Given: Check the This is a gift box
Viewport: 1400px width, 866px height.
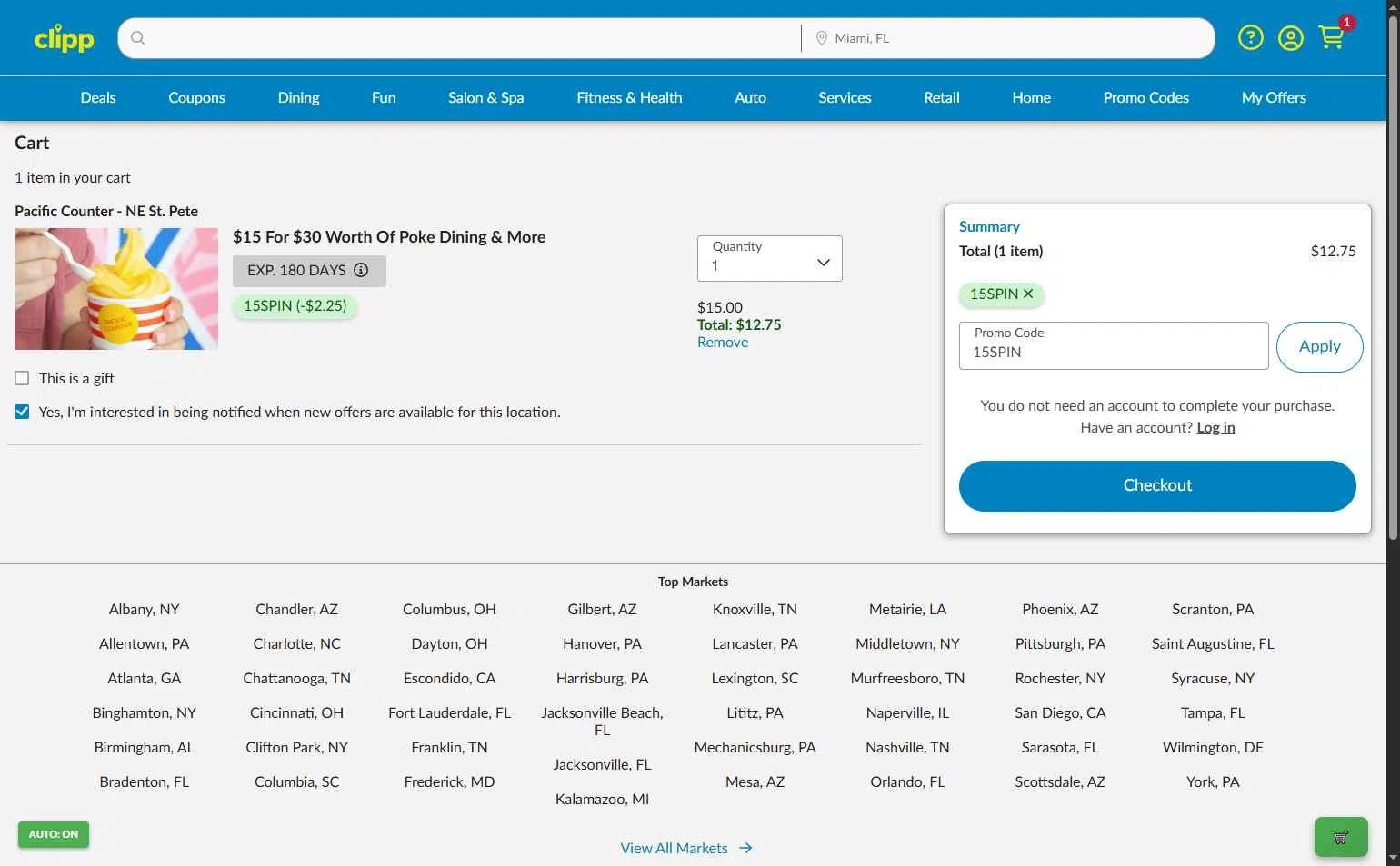Looking at the screenshot, I should click(22, 378).
